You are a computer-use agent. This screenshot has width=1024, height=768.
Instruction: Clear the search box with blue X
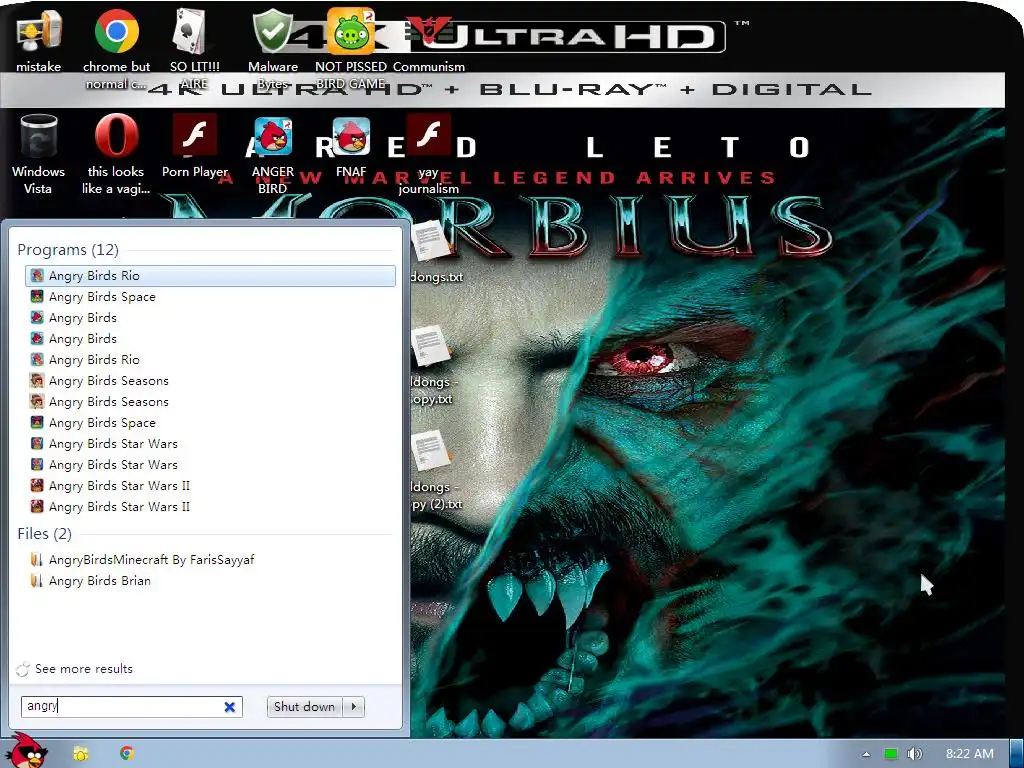coord(229,707)
